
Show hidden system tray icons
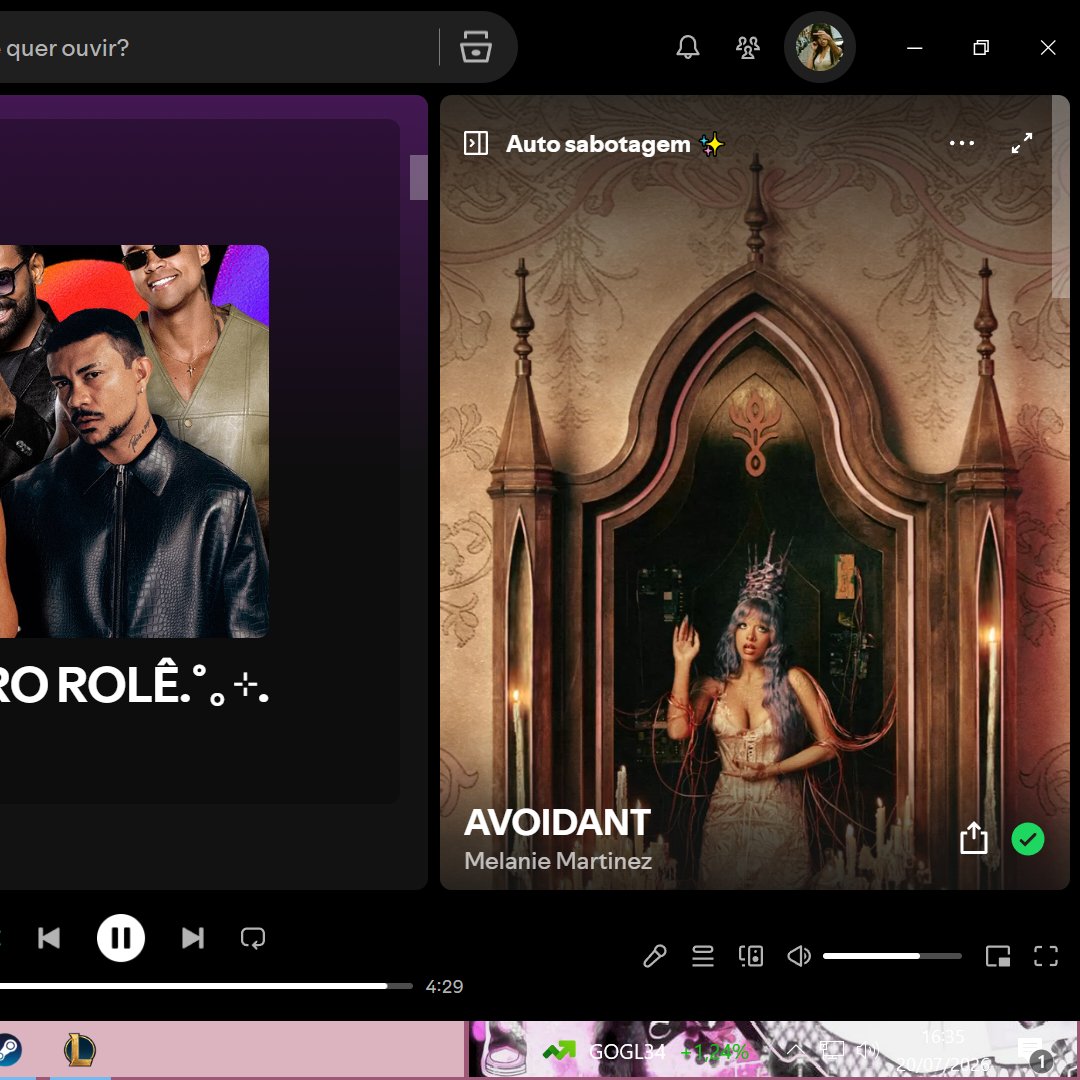[795, 1050]
